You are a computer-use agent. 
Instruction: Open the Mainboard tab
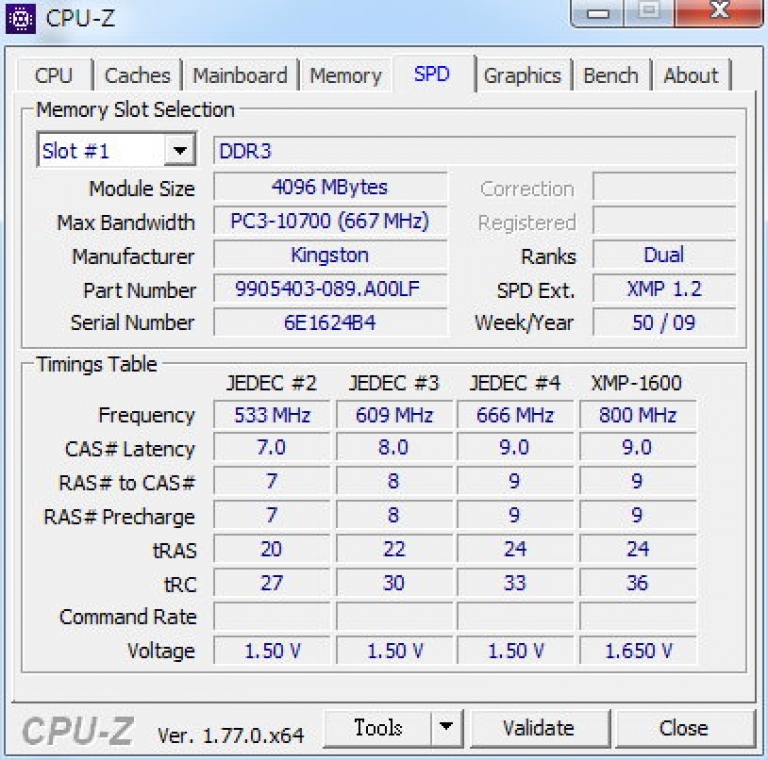240,75
